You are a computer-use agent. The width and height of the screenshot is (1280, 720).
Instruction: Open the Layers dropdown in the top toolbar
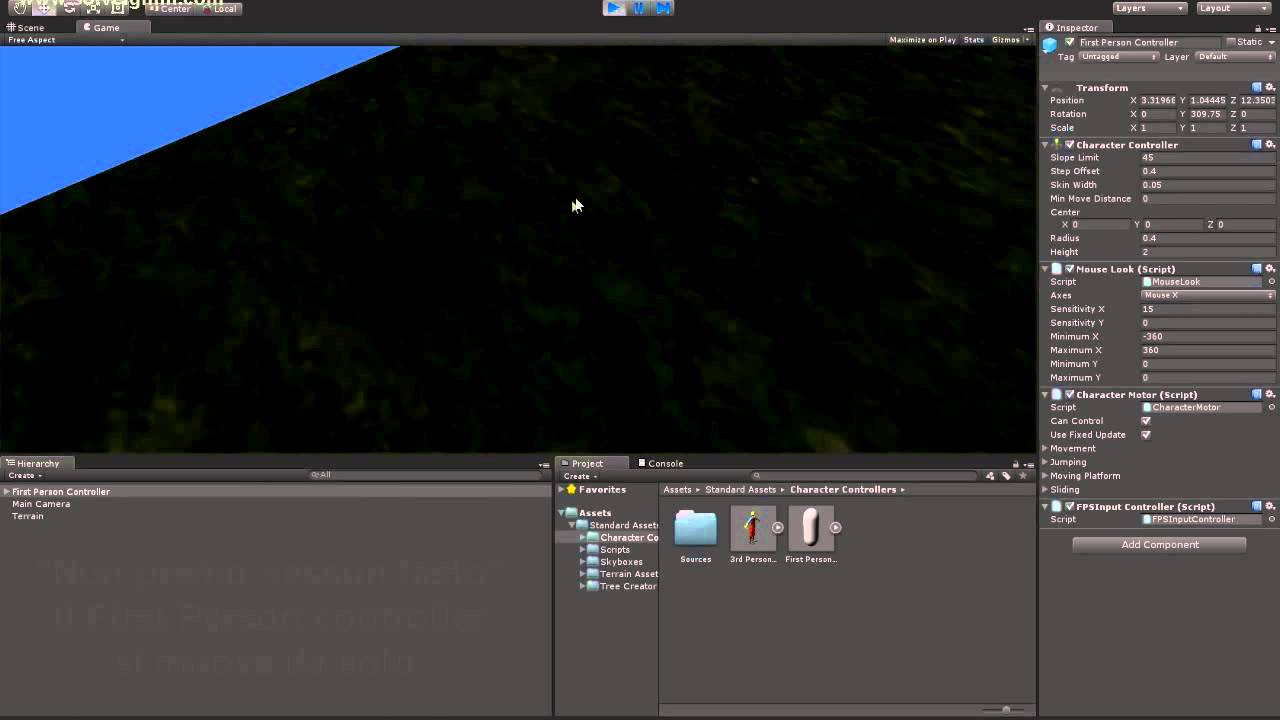tap(1149, 8)
